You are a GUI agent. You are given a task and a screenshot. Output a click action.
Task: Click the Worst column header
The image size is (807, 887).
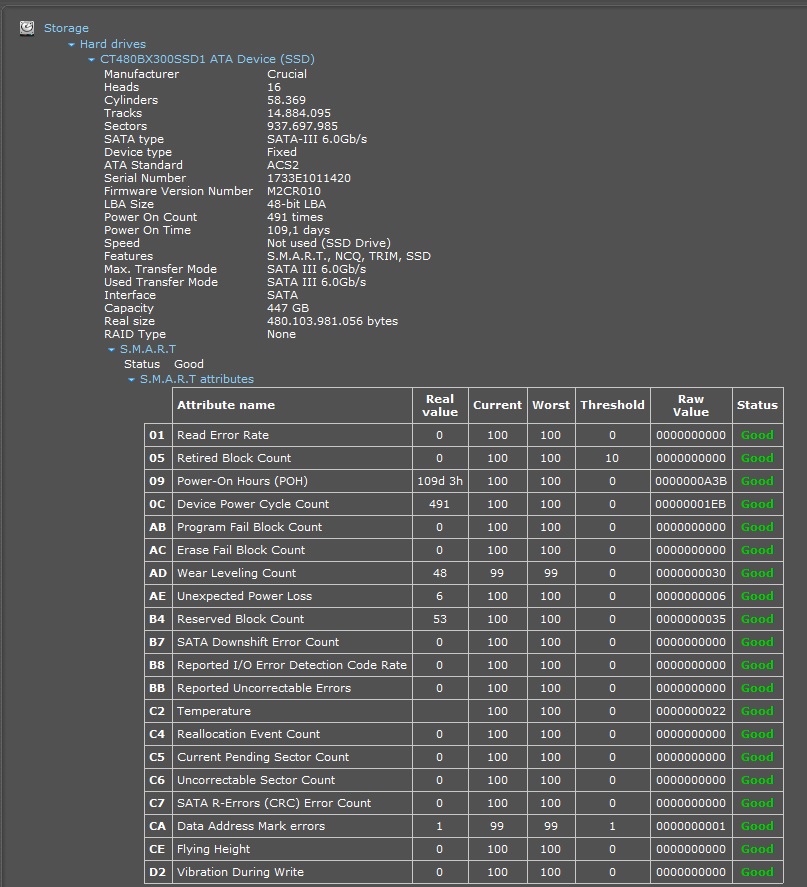(x=551, y=405)
